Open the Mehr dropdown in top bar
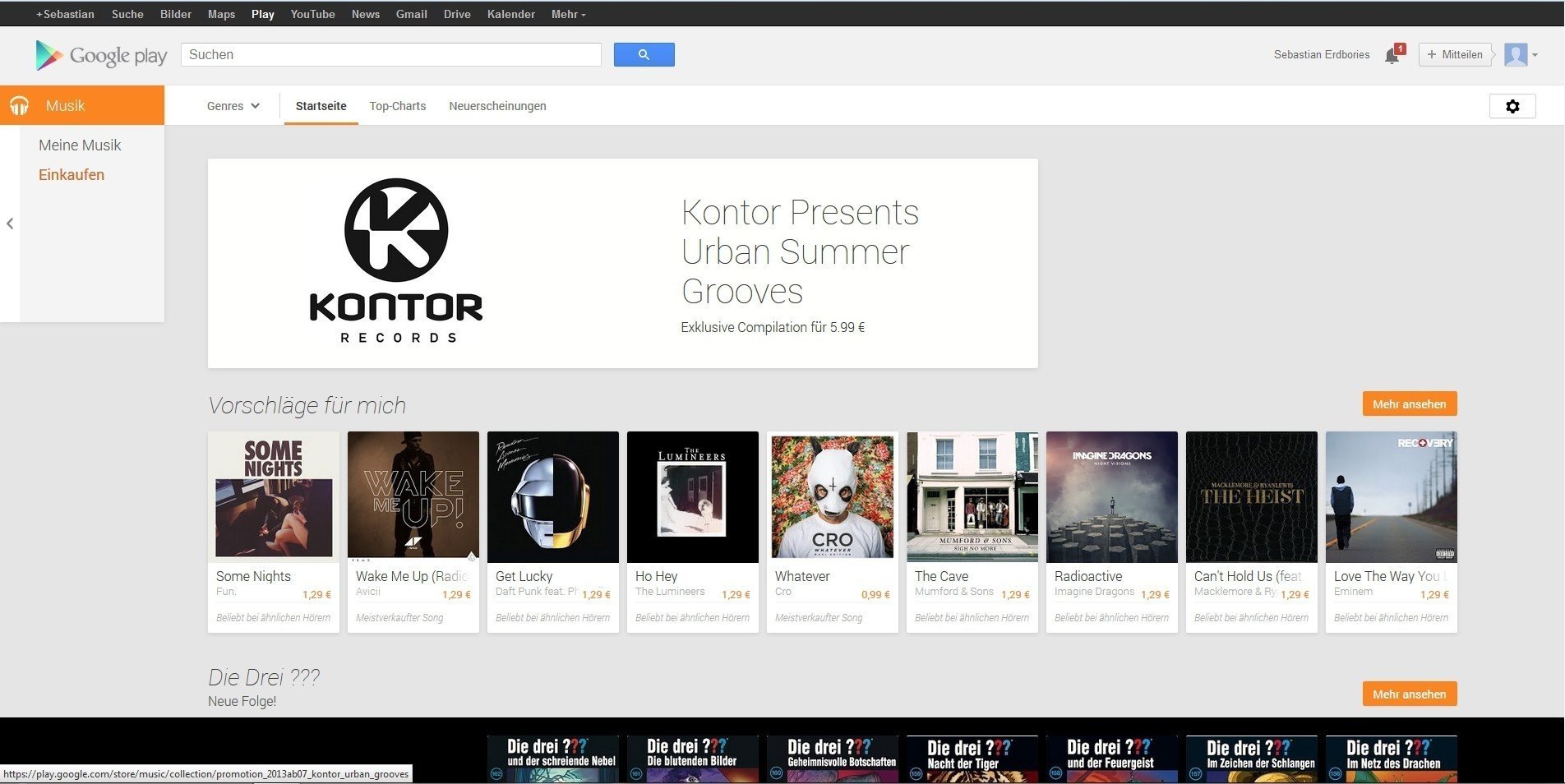The width and height of the screenshot is (1565, 784). 569,14
